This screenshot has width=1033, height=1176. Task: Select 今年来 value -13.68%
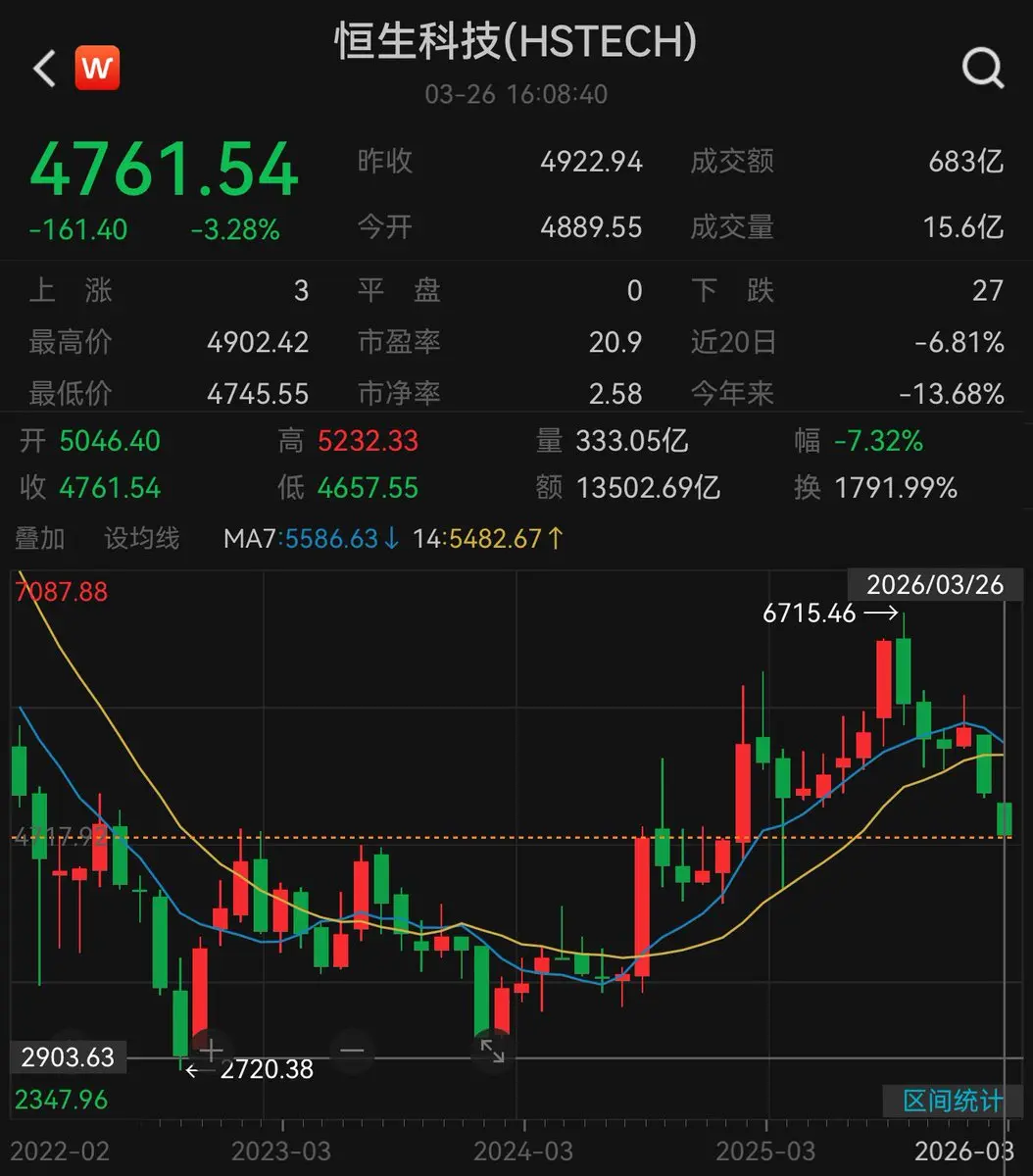[x=952, y=394]
